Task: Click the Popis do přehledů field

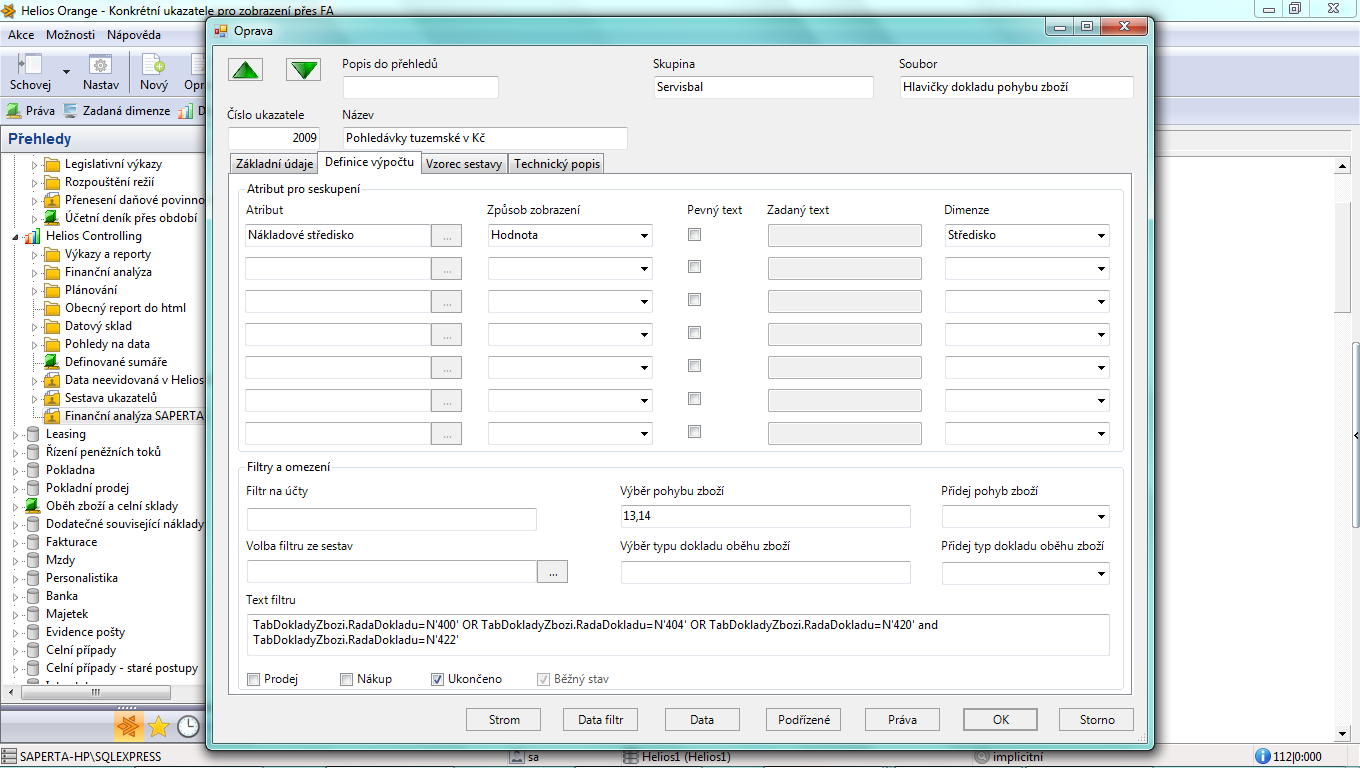Action: coord(420,87)
